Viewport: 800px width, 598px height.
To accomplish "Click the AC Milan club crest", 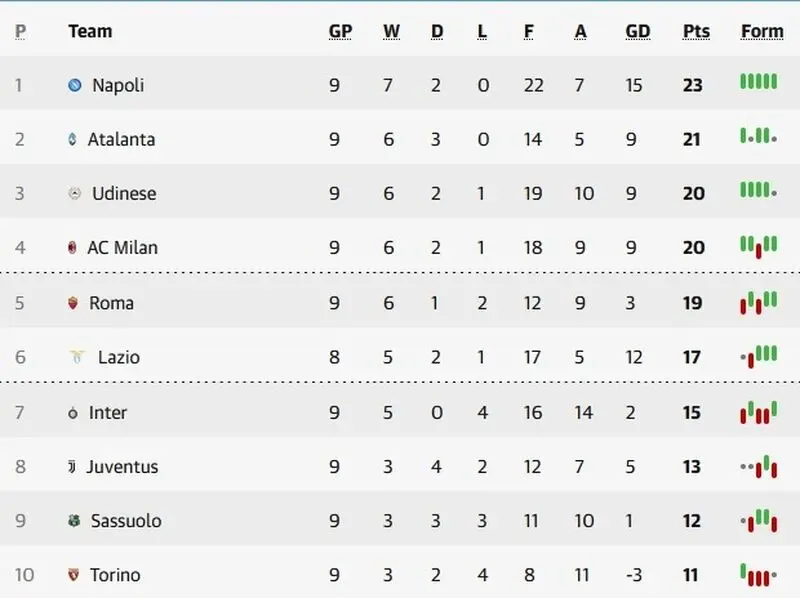I will coord(72,247).
